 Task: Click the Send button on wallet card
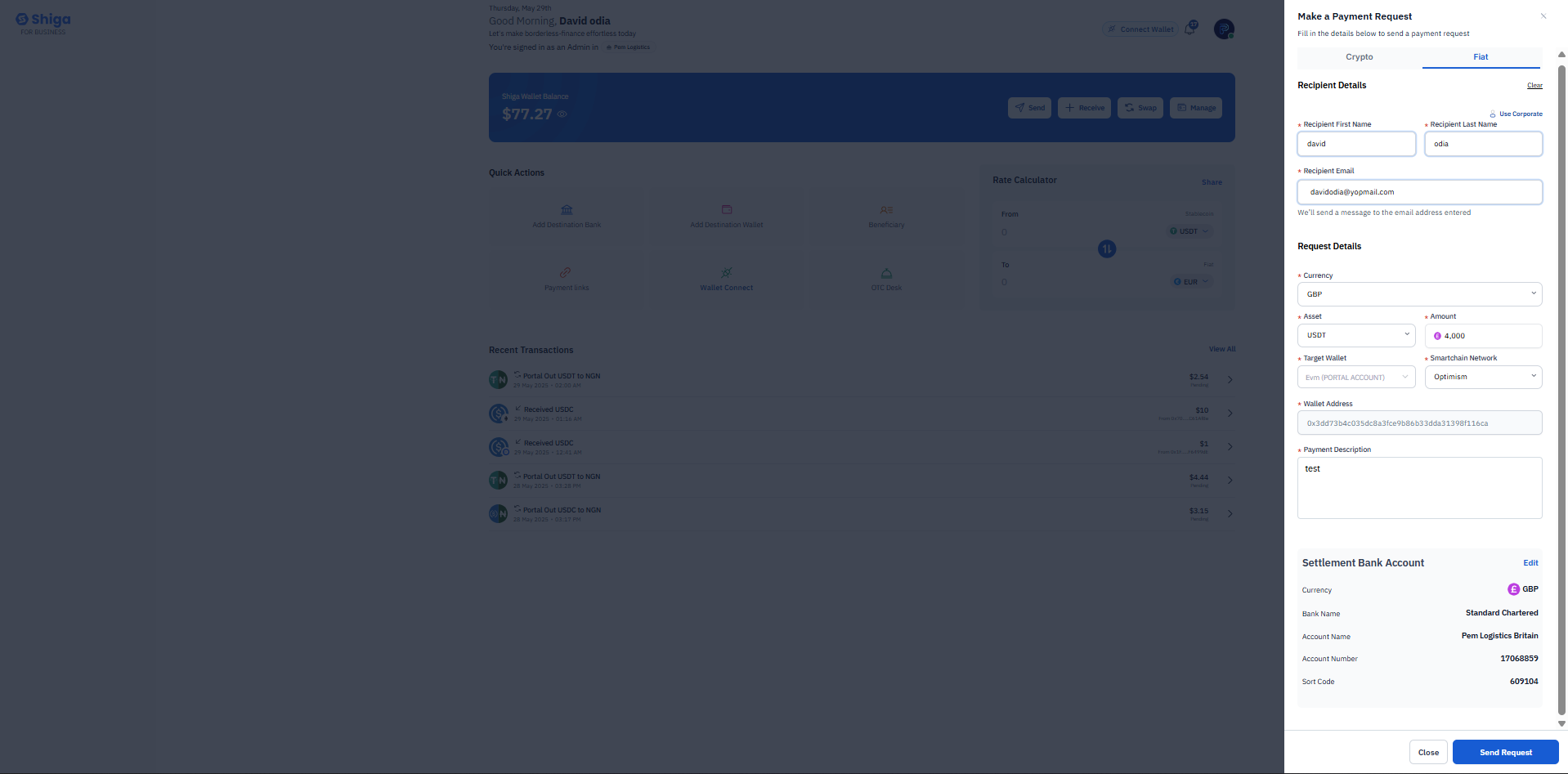tap(1029, 108)
